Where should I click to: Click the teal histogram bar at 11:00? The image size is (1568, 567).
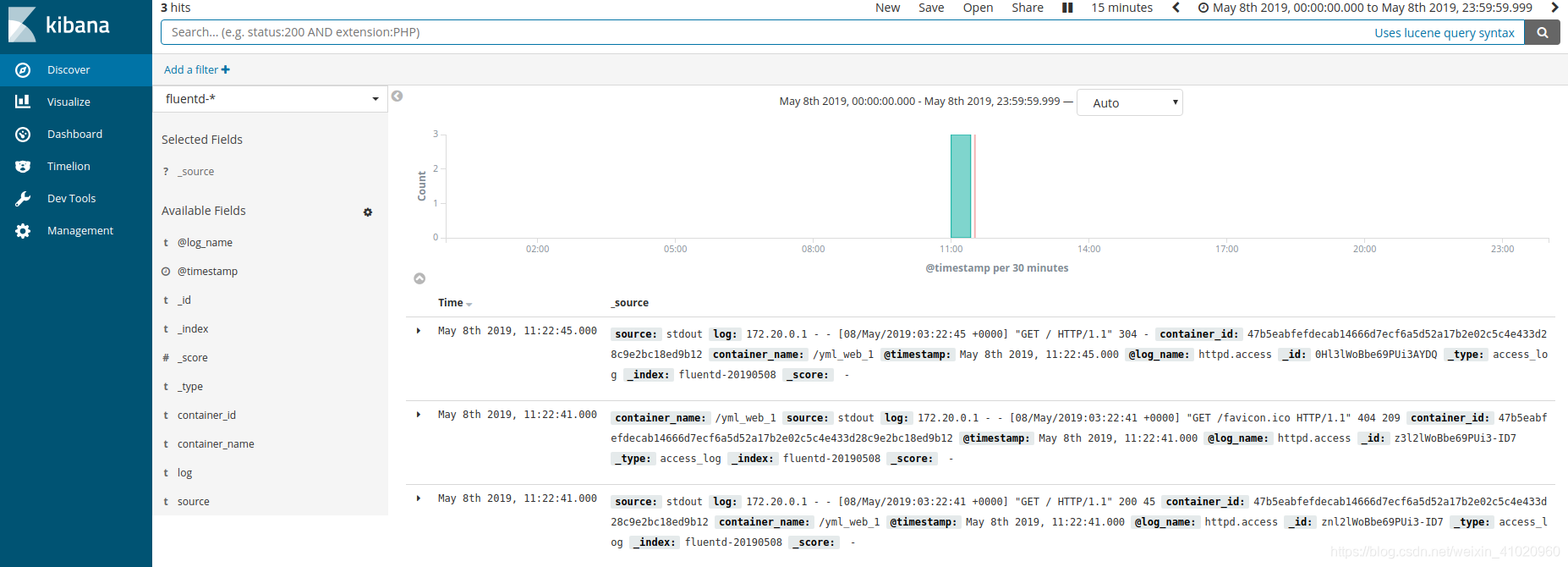coord(961,186)
